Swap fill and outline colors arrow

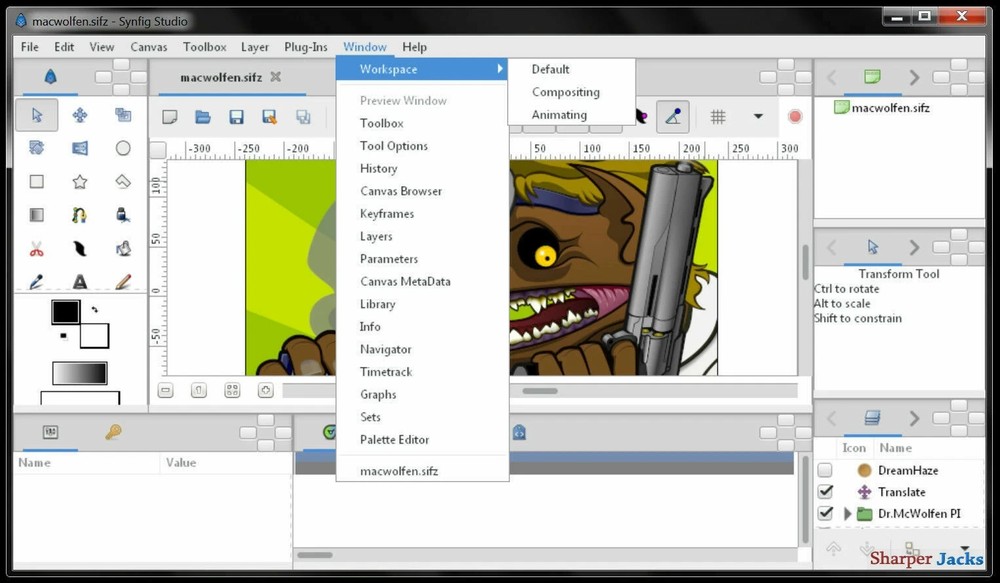coord(94,309)
